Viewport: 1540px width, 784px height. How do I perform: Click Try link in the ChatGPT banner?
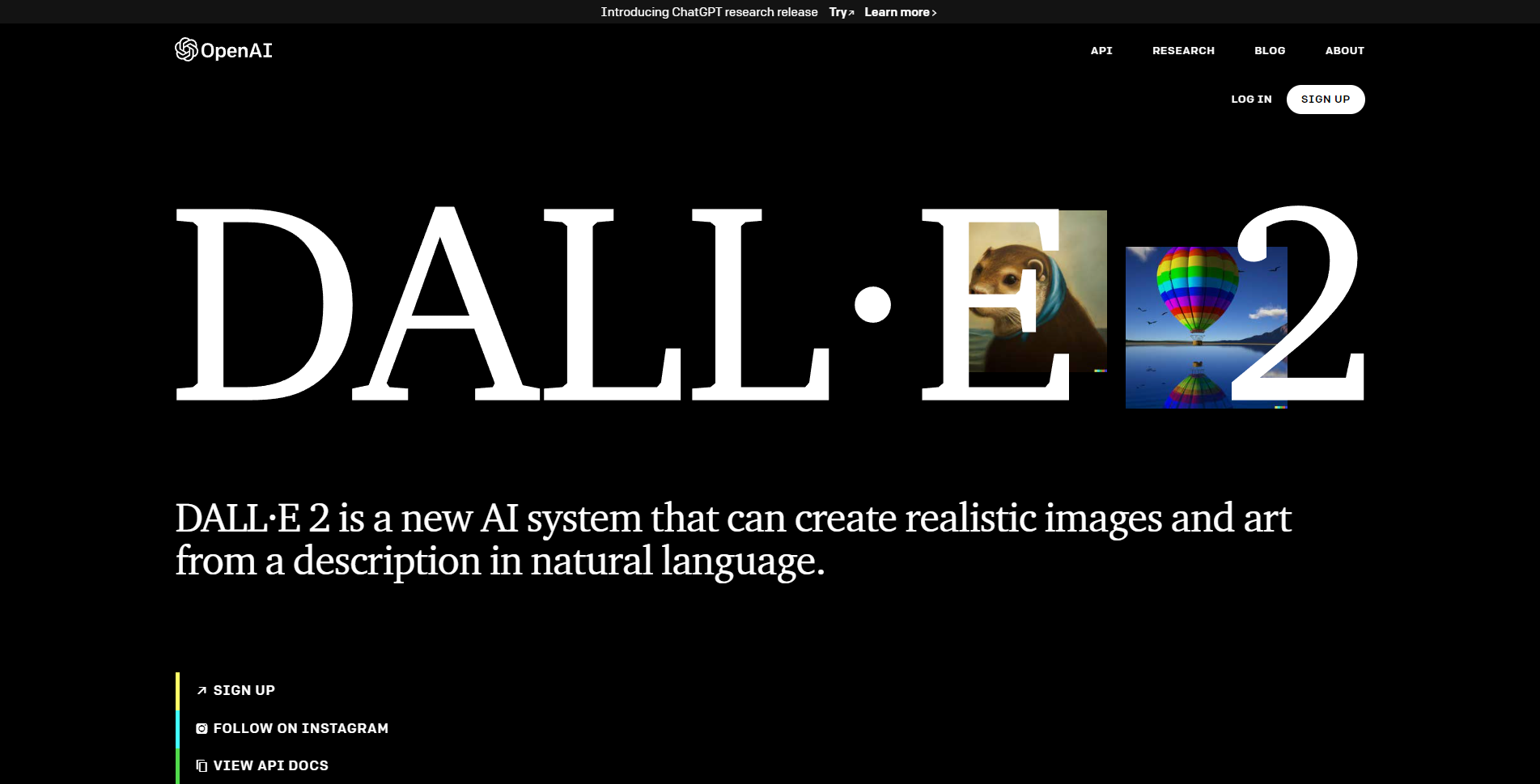coord(842,12)
